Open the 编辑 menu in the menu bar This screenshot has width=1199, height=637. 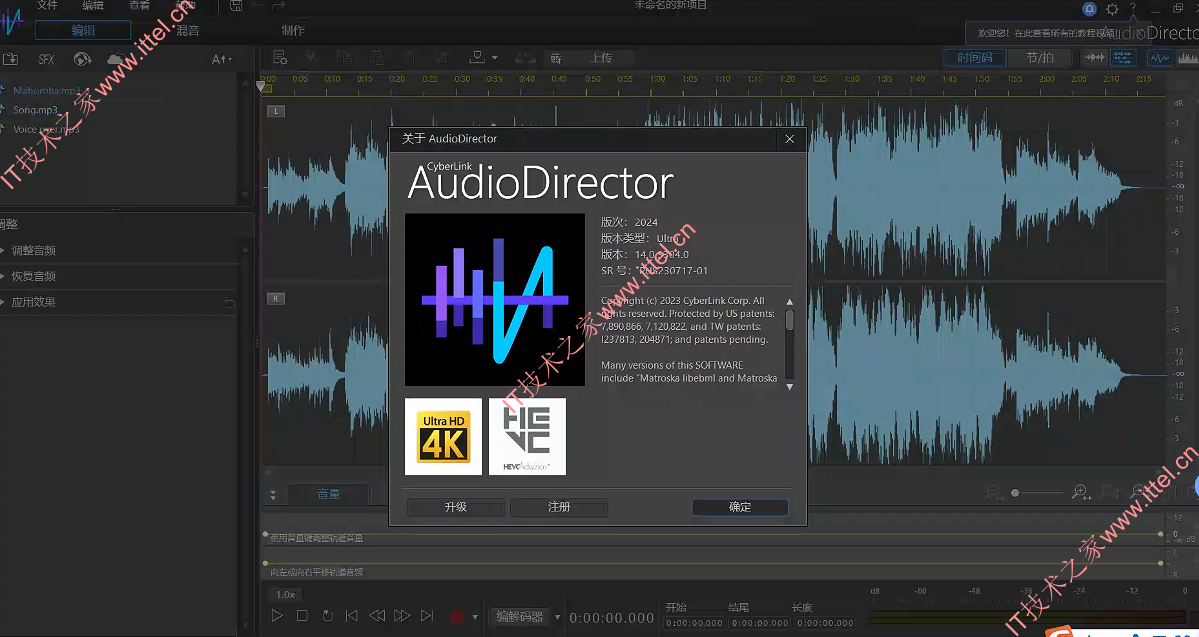(93, 5)
